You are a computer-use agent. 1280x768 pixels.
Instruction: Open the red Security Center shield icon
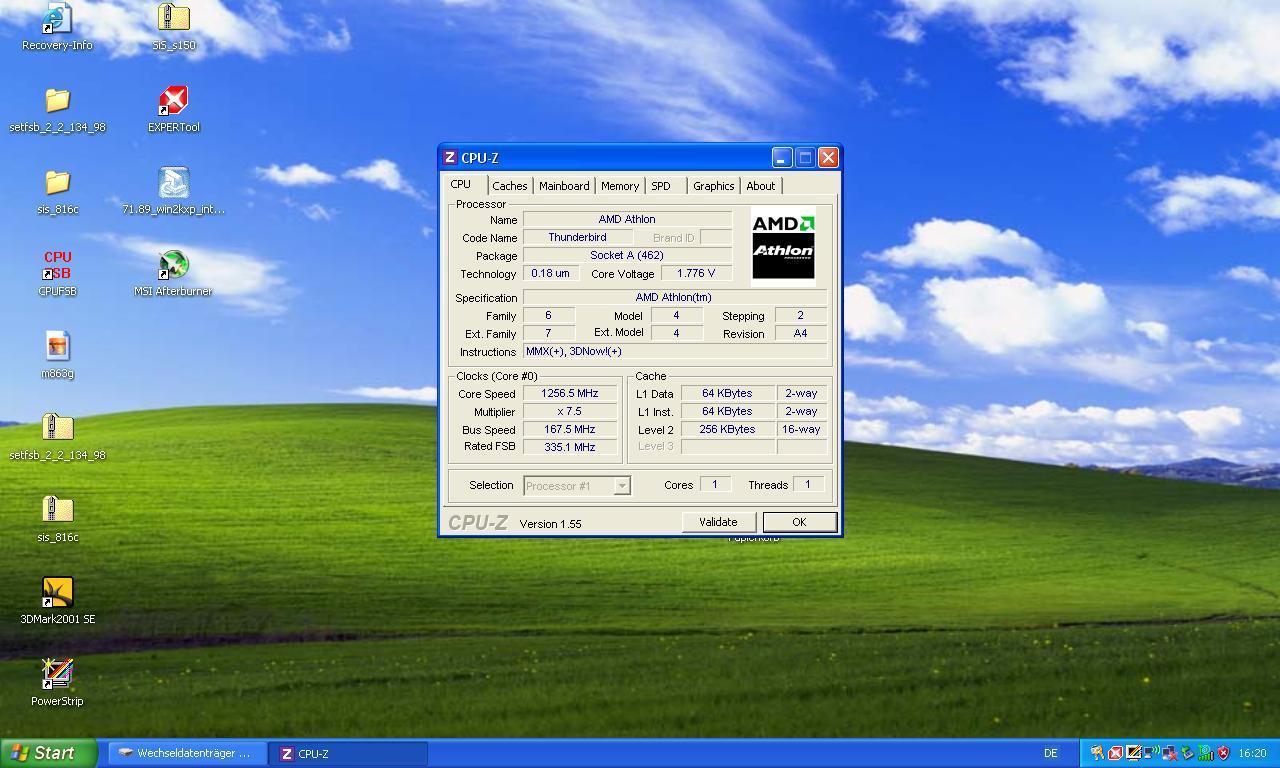(x=1223, y=753)
